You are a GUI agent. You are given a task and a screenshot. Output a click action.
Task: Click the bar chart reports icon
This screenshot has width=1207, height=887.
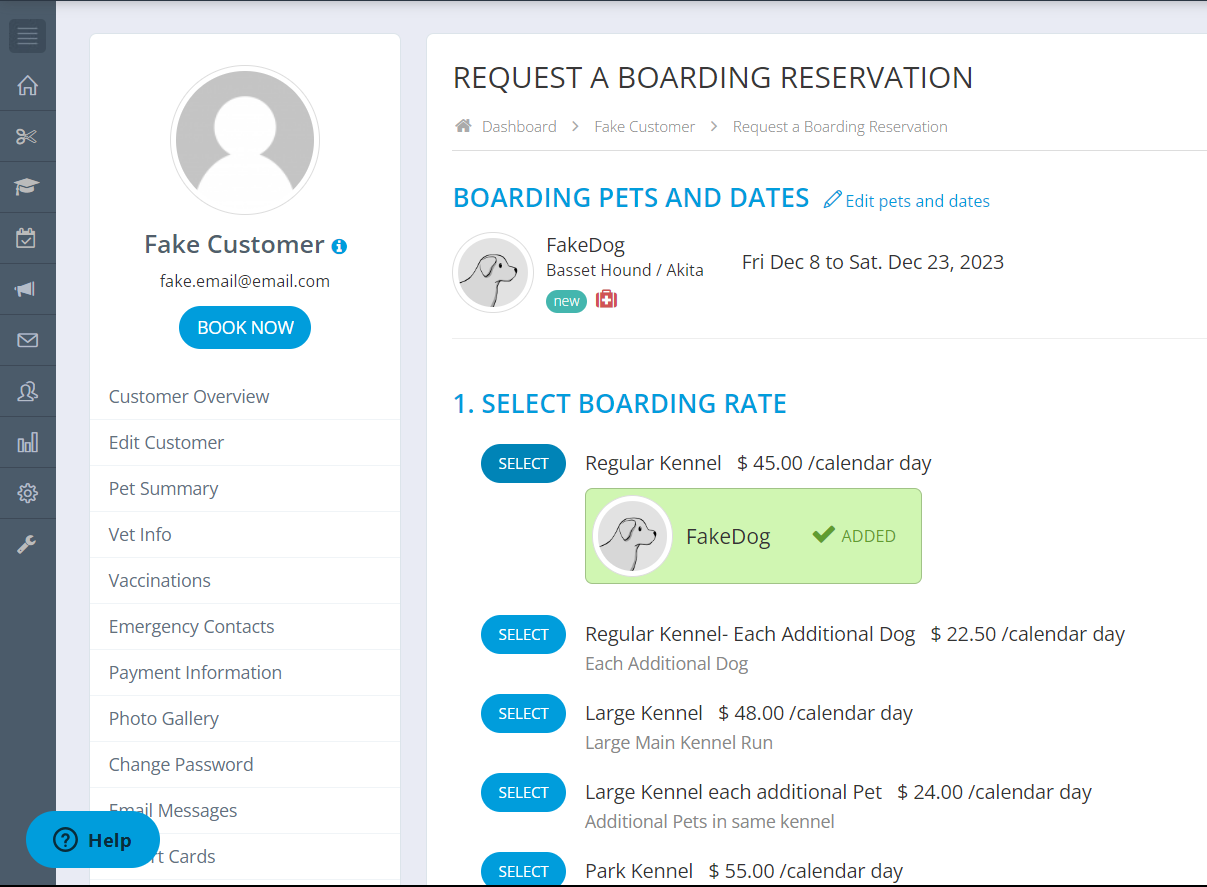tap(27, 442)
